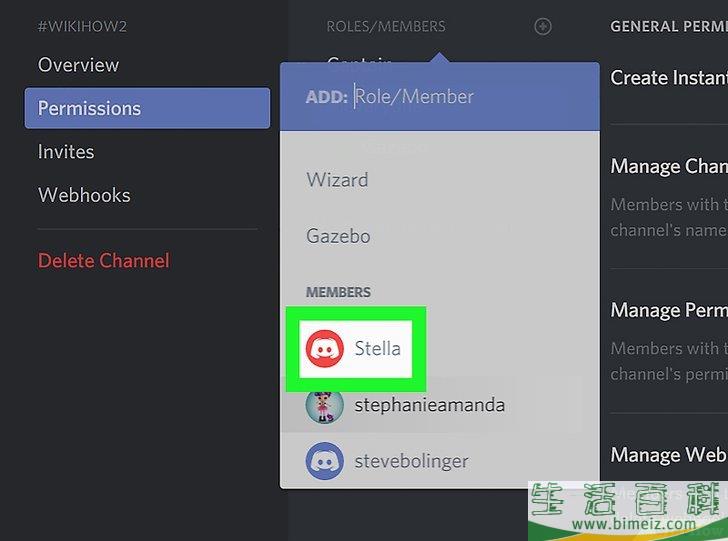The height and width of the screenshot is (541, 728).
Task: Choose stephanieamanda's doll avatar picture
Action: tap(324, 406)
